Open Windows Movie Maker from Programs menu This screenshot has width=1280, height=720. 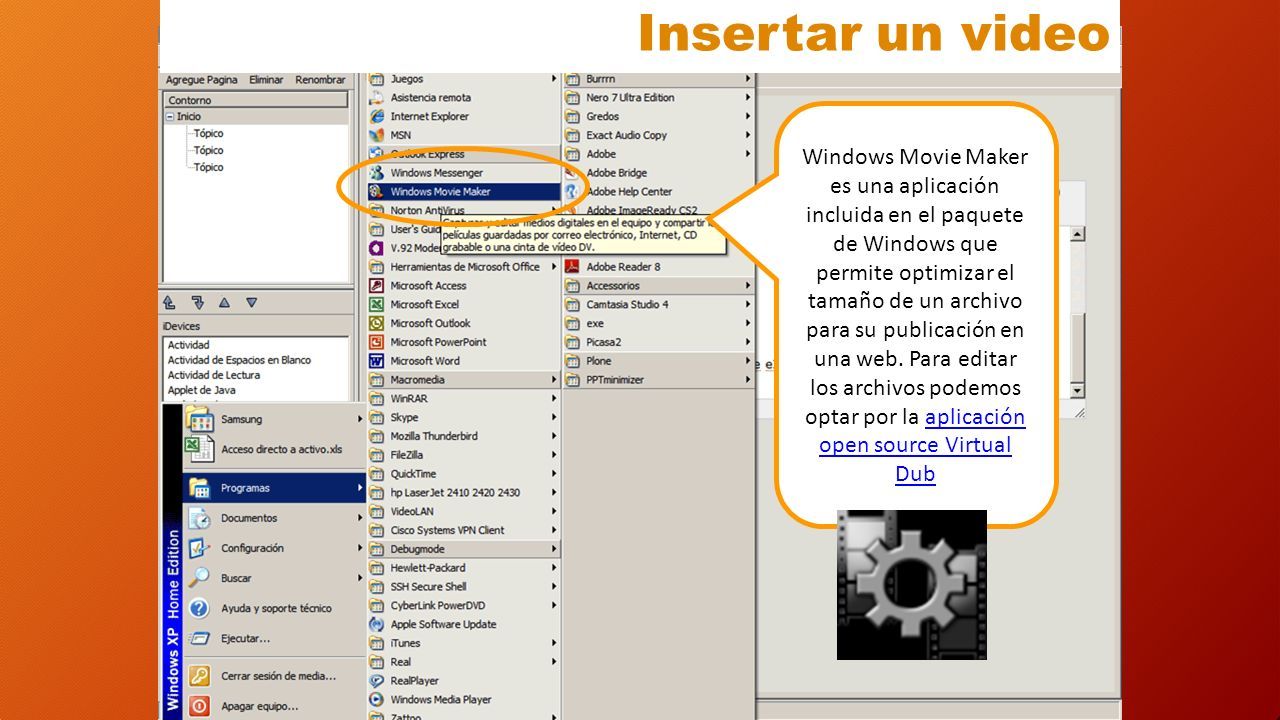click(463, 192)
